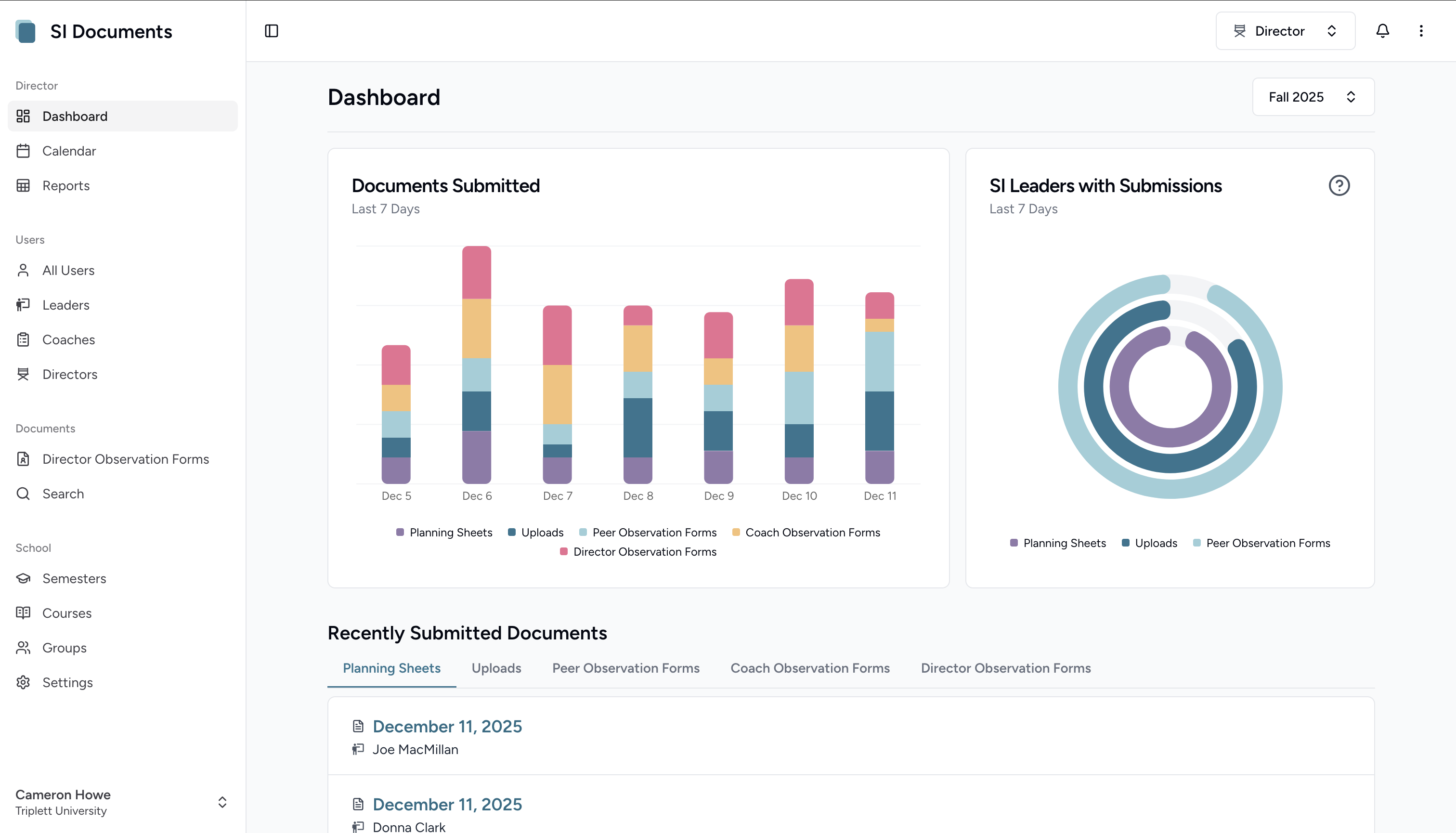The image size is (1456, 833).
Task: Open the overflow menu with three dots
Action: coord(1421,30)
